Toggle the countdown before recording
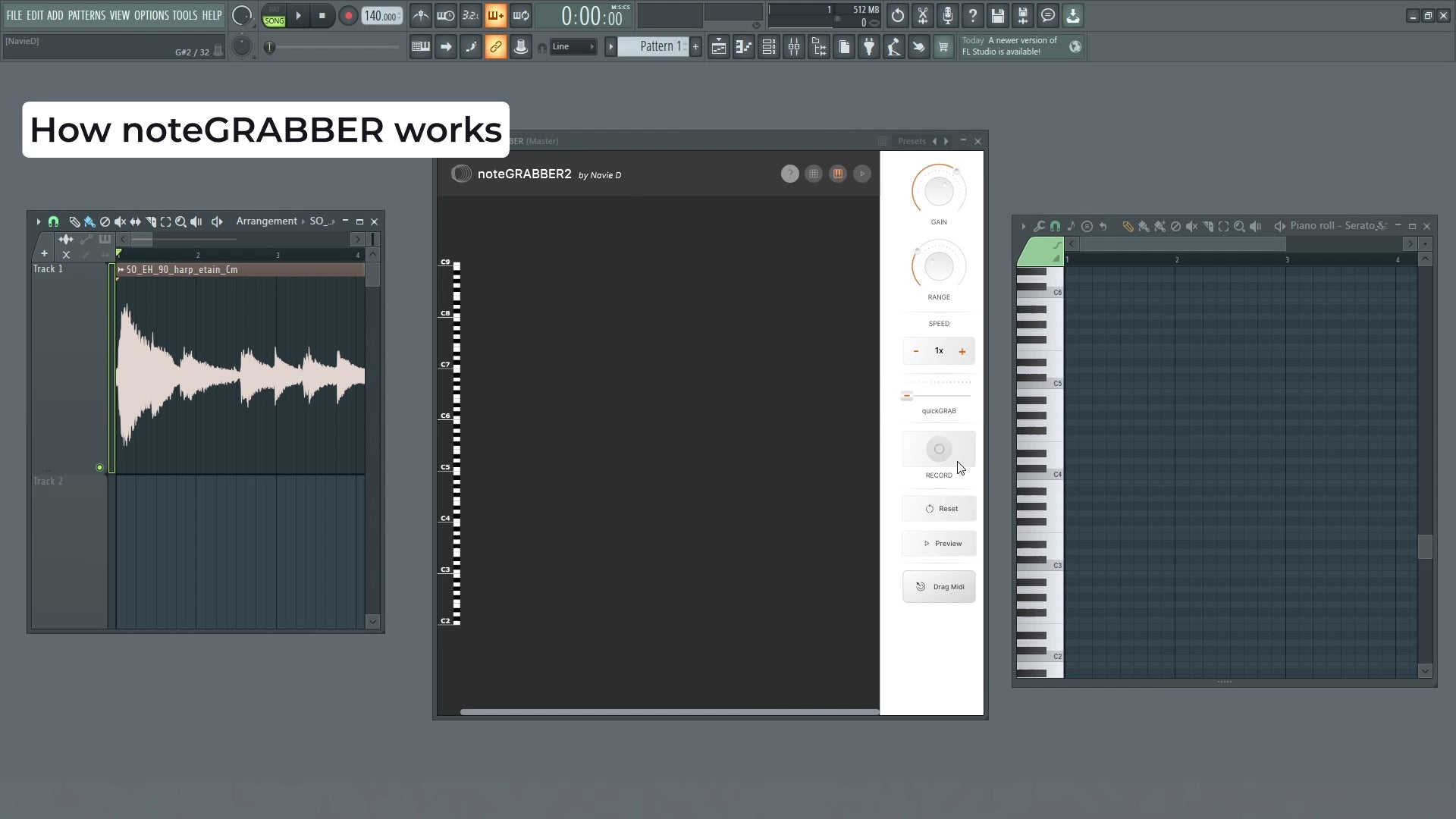 click(x=470, y=16)
